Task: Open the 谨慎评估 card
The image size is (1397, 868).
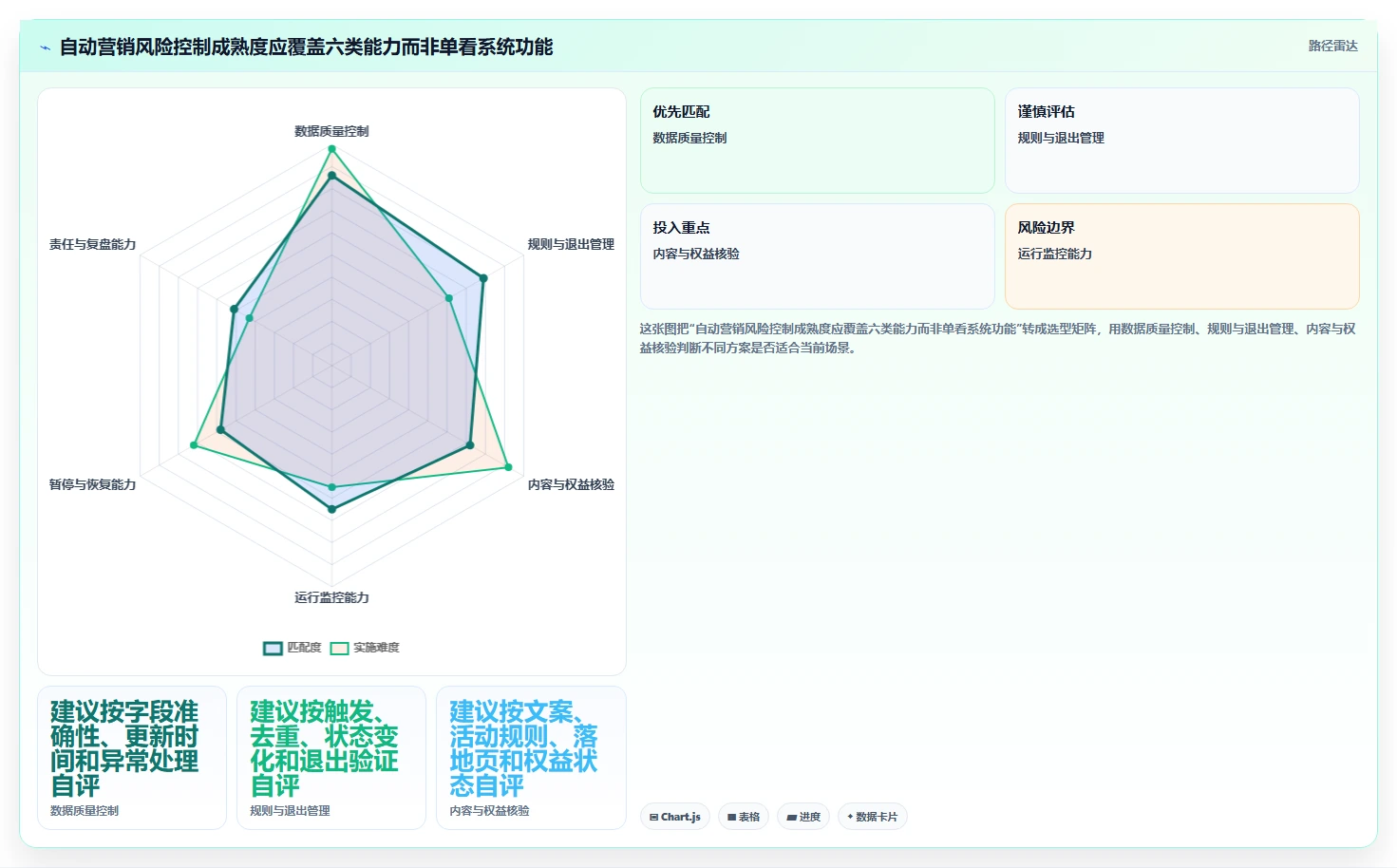Action: (x=1182, y=141)
